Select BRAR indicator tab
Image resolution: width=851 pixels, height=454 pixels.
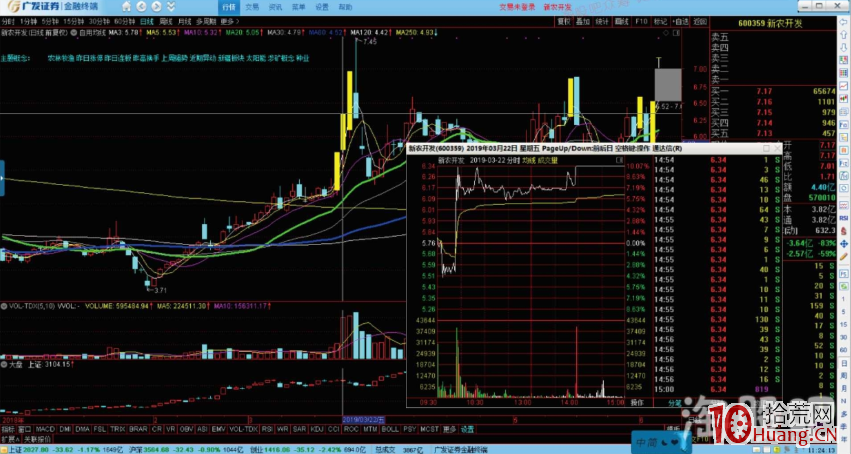pos(138,429)
